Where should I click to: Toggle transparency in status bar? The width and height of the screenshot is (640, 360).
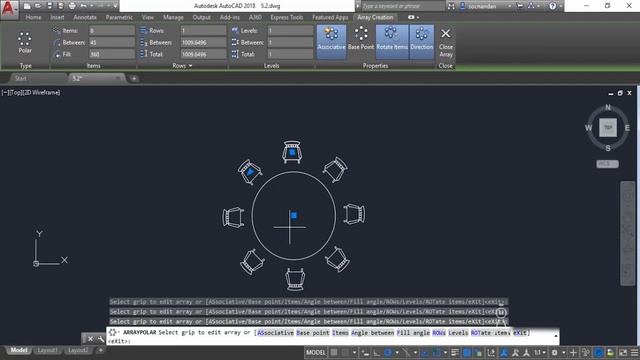click(466, 352)
